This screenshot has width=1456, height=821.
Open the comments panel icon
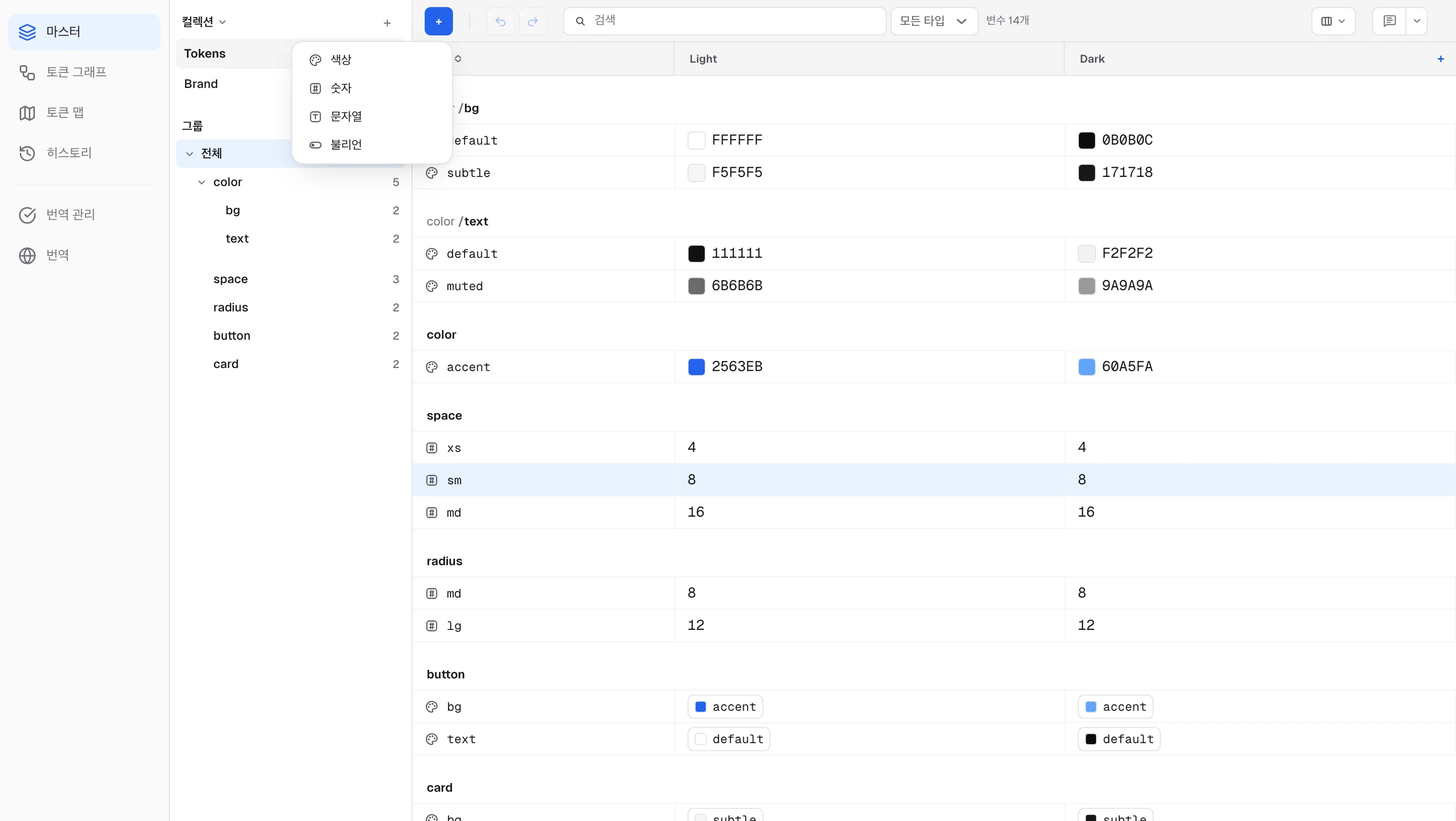(x=1389, y=21)
